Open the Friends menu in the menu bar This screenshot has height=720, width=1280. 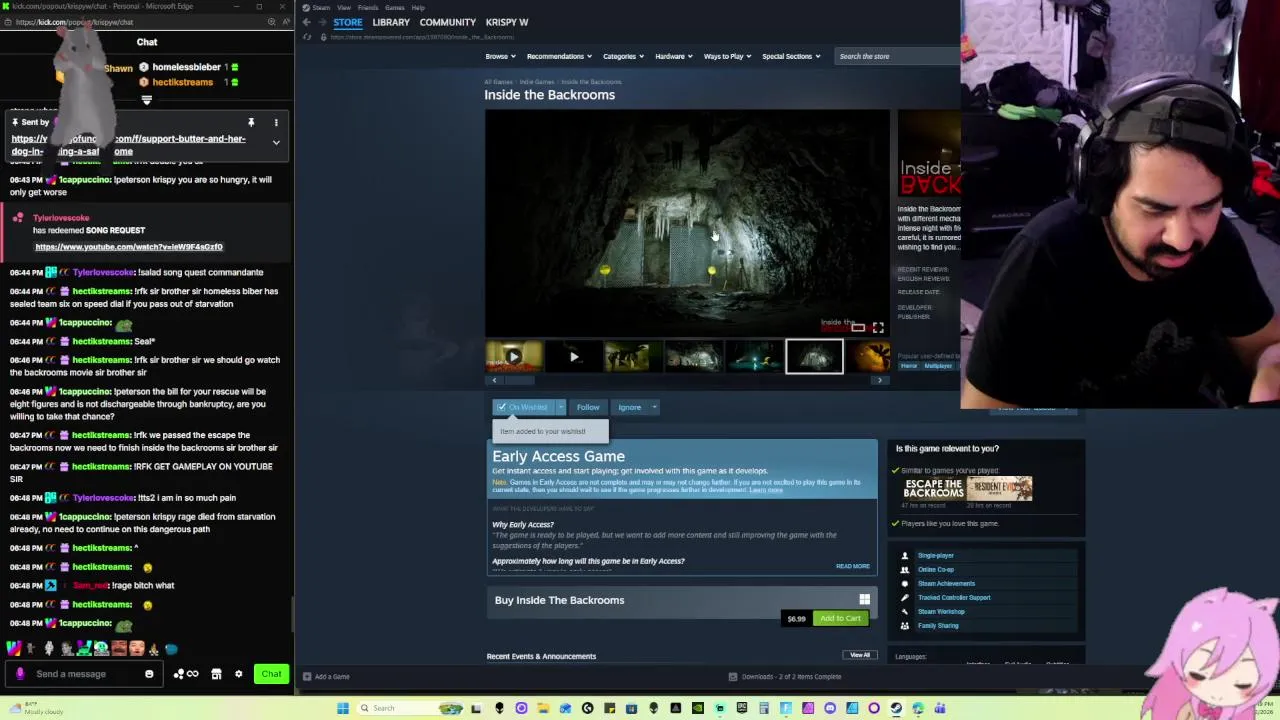pos(368,7)
